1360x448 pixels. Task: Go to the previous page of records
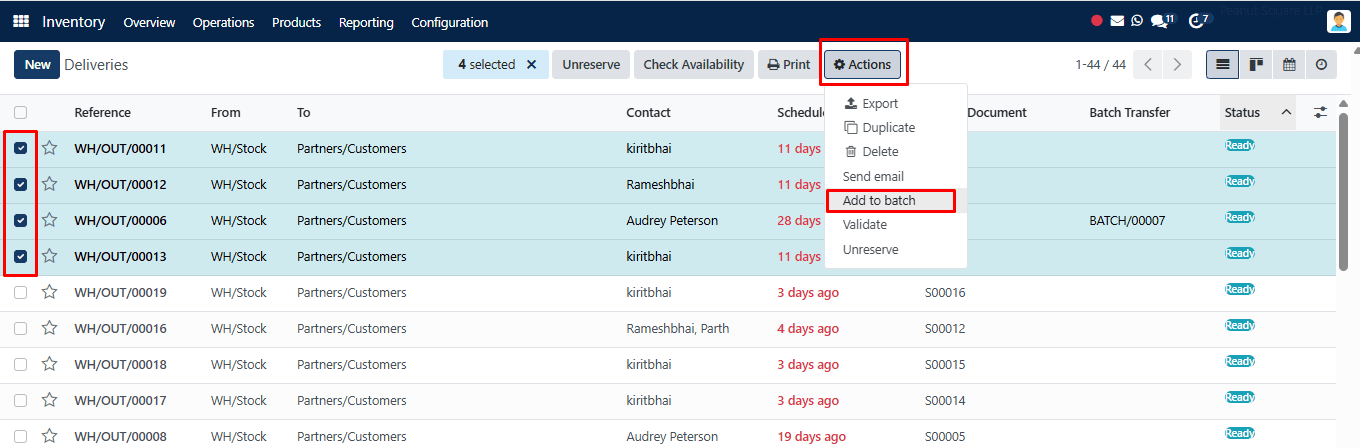click(1148, 65)
